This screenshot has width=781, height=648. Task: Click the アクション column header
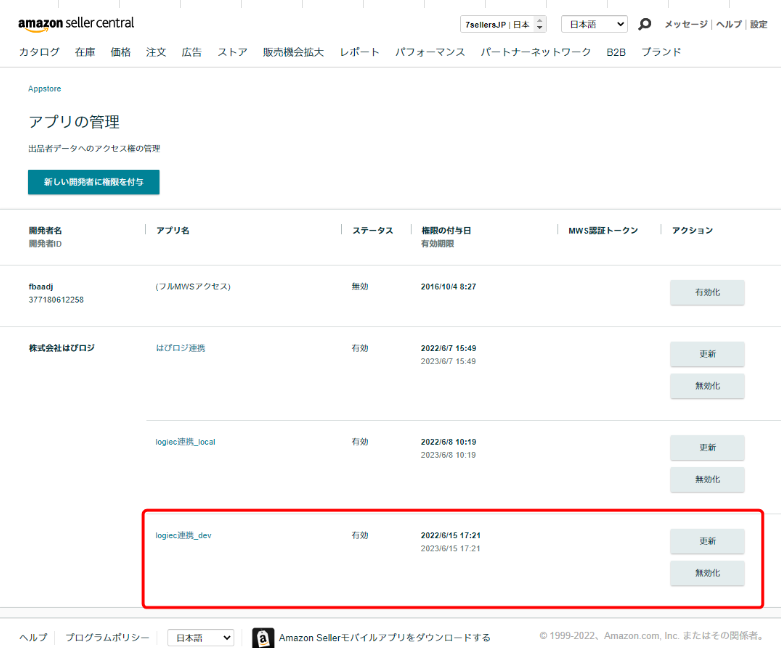[692, 230]
